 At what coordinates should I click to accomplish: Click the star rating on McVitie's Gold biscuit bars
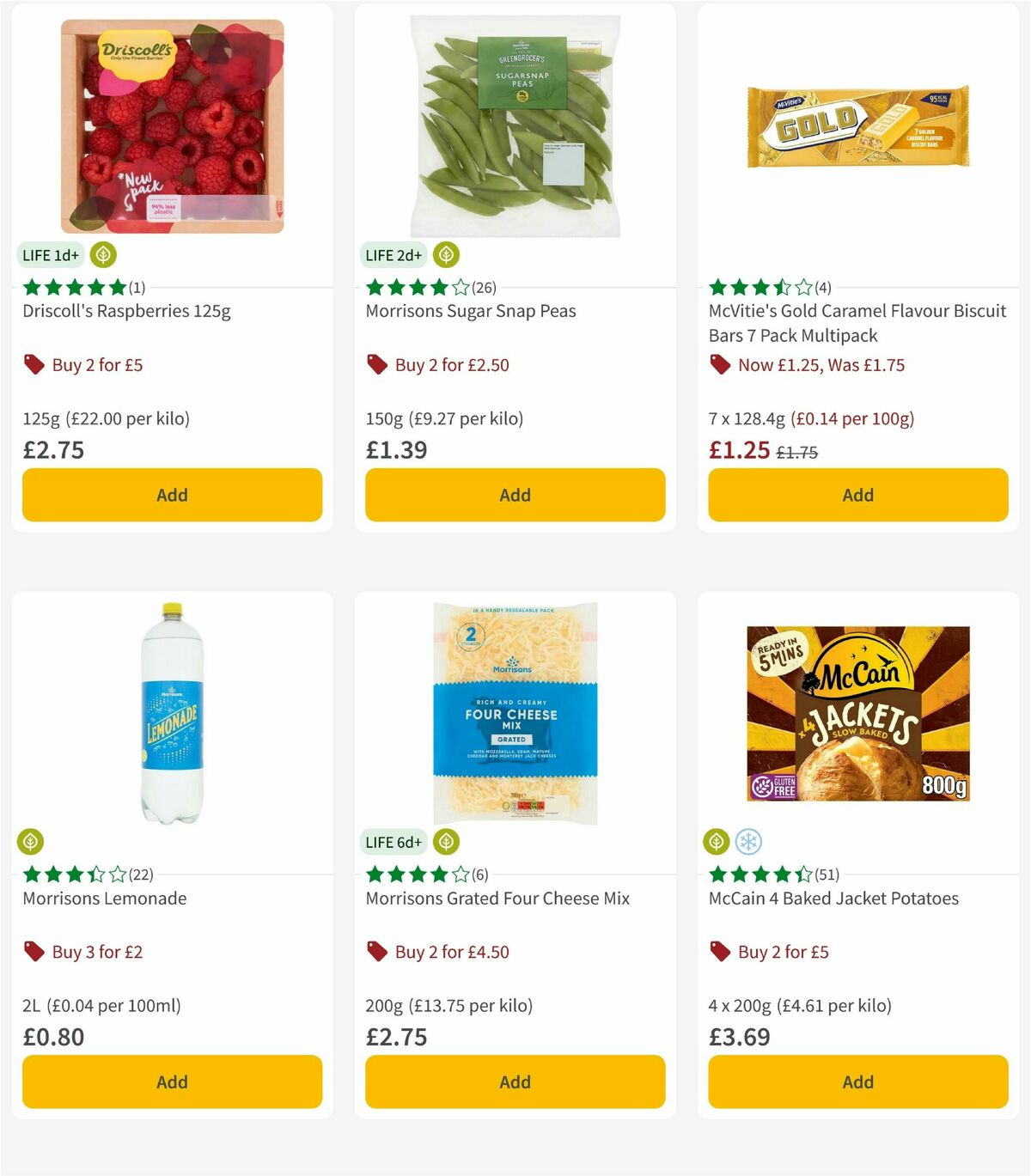point(758,288)
